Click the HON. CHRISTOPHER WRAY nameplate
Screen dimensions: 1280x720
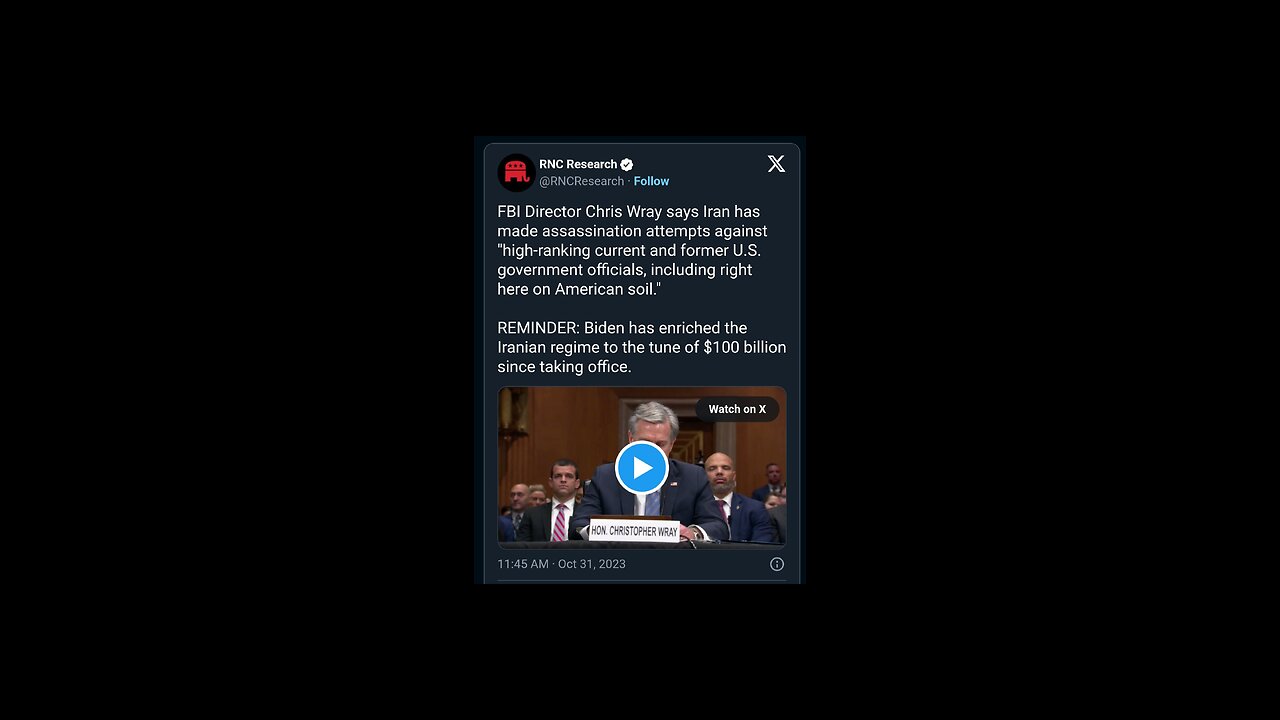634,530
